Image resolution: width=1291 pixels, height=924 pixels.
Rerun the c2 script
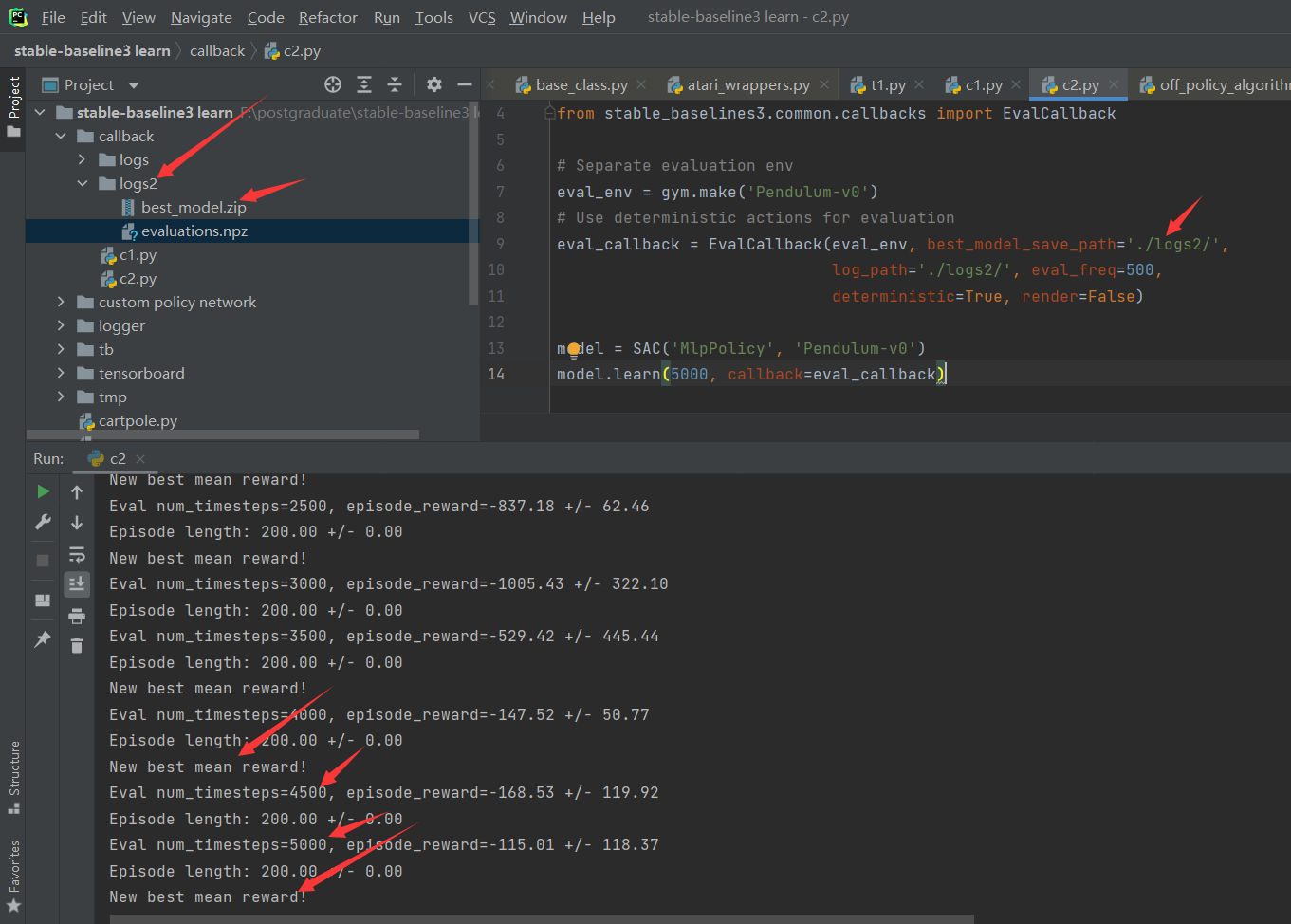tap(43, 491)
